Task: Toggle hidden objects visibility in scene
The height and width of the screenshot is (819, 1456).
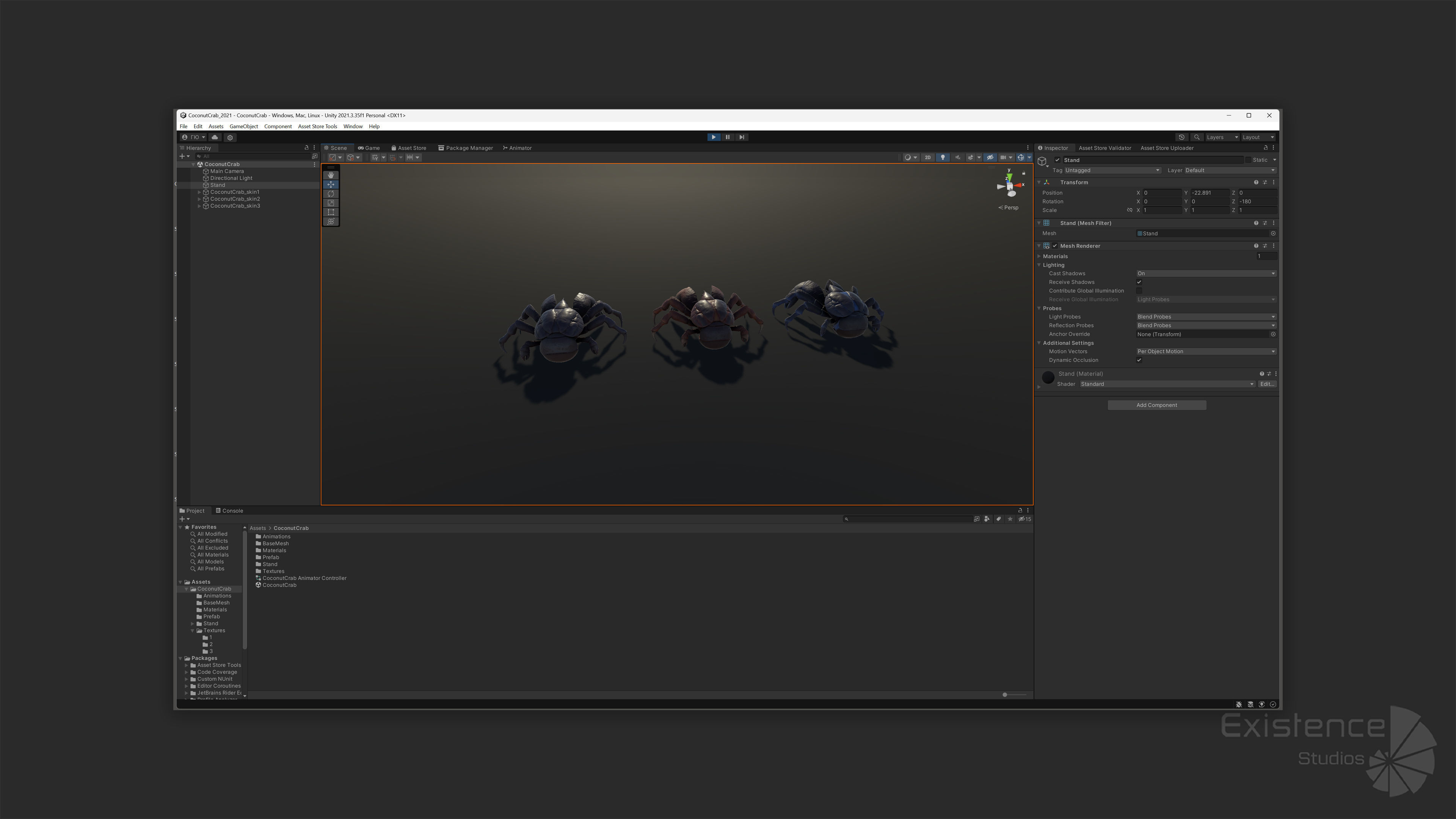Action: [990, 158]
